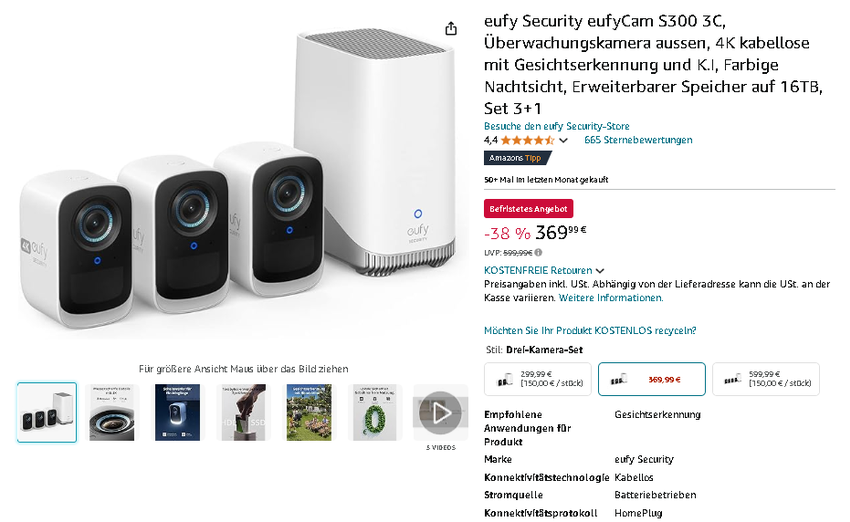Click the share icon above product image
The height and width of the screenshot is (522, 850).
(x=451, y=29)
